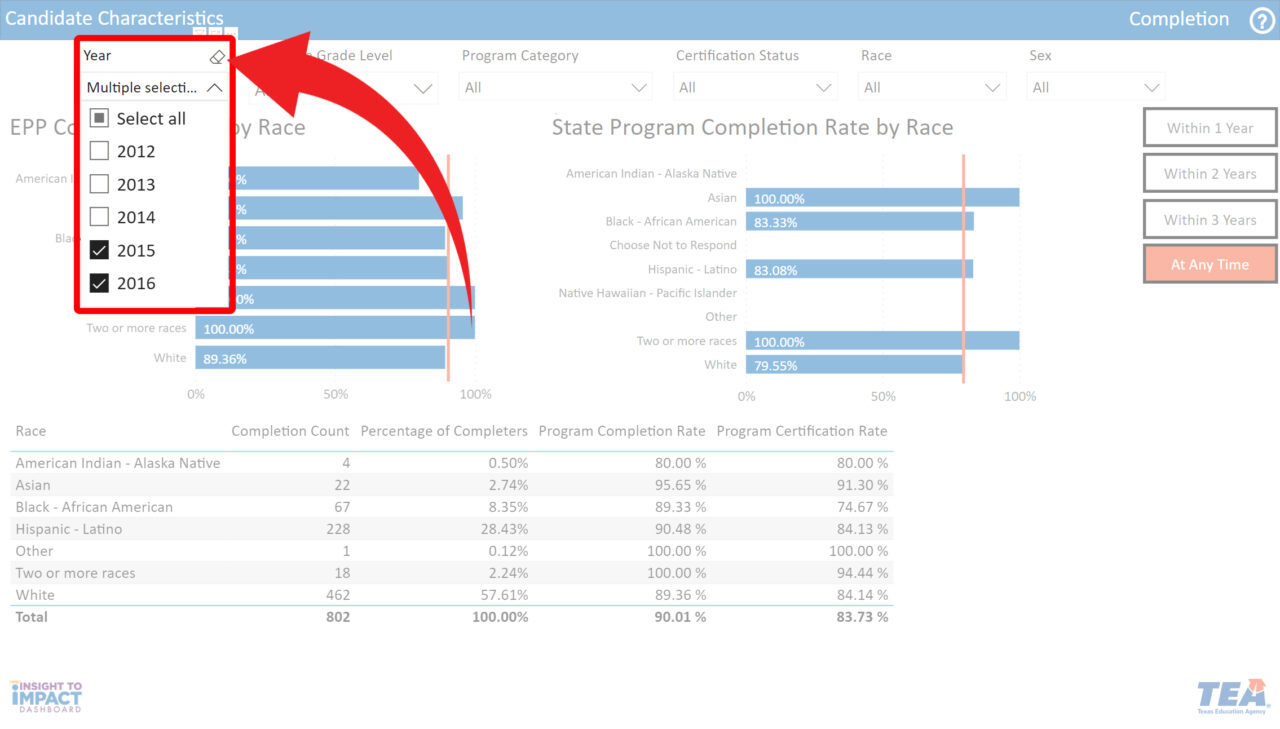Enable the 2014 year checkbox

coord(99,217)
